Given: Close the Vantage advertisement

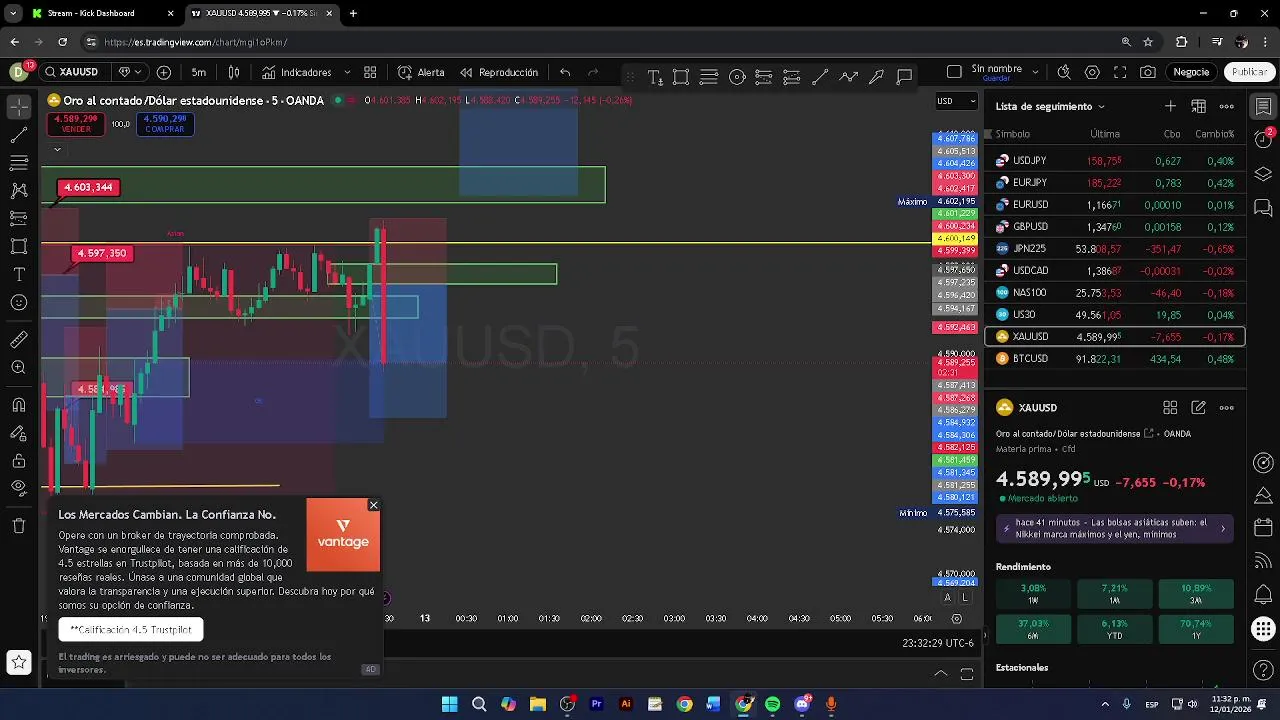Looking at the screenshot, I should point(373,505).
